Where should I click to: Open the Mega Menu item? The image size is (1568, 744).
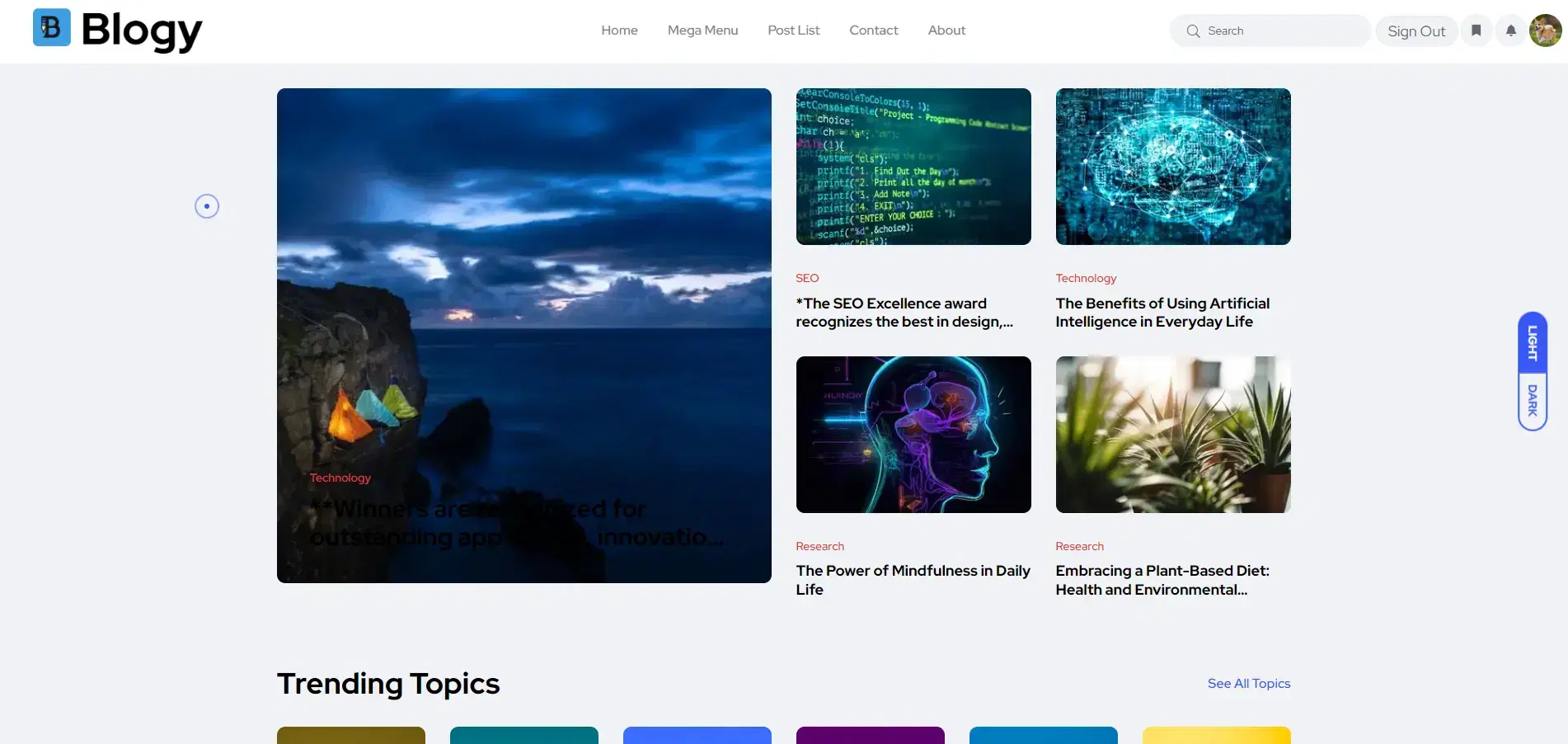tap(702, 31)
